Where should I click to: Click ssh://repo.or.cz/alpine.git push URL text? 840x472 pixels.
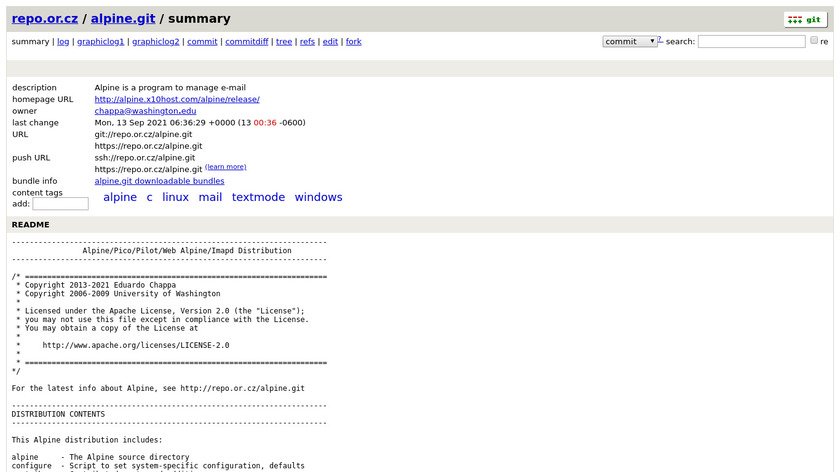pos(145,158)
